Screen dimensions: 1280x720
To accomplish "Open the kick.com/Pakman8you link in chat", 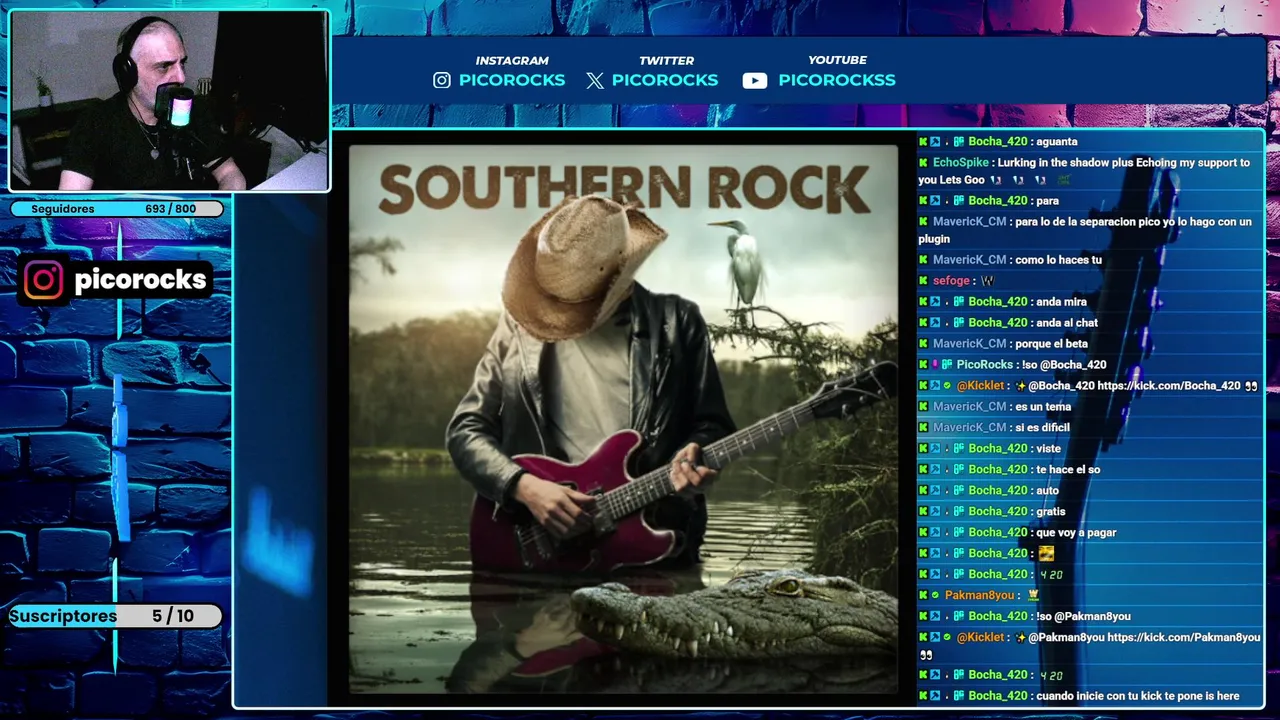I will pyautogui.click(x=1184, y=637).
